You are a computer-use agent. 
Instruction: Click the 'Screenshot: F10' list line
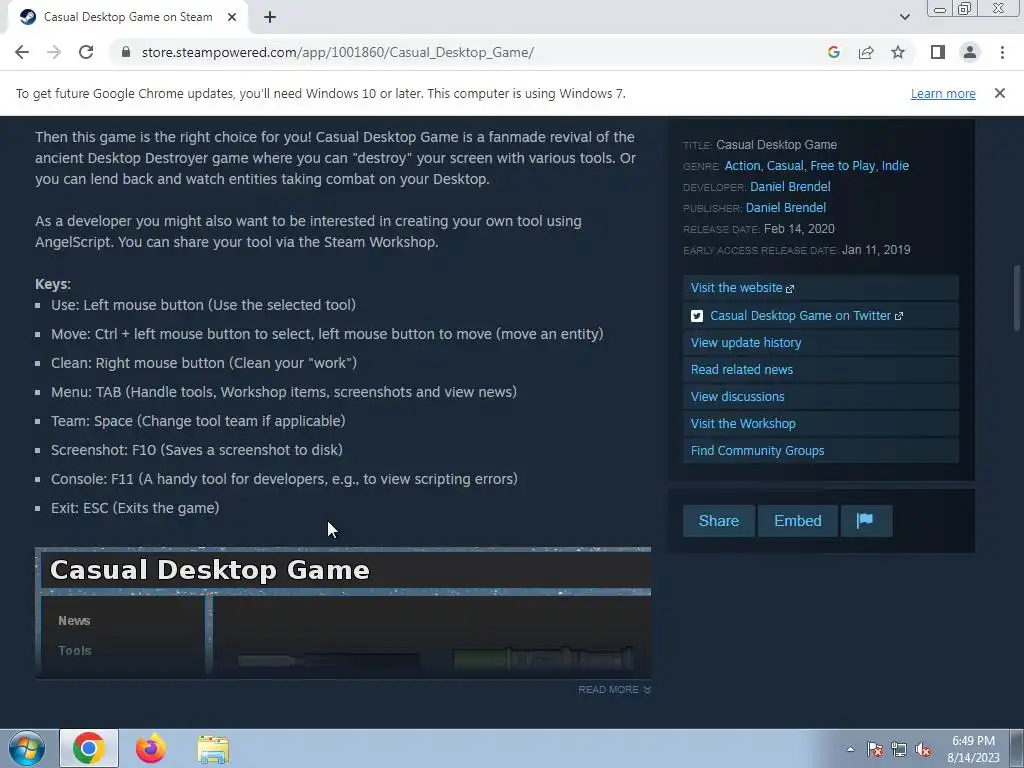tap(197, 450)
